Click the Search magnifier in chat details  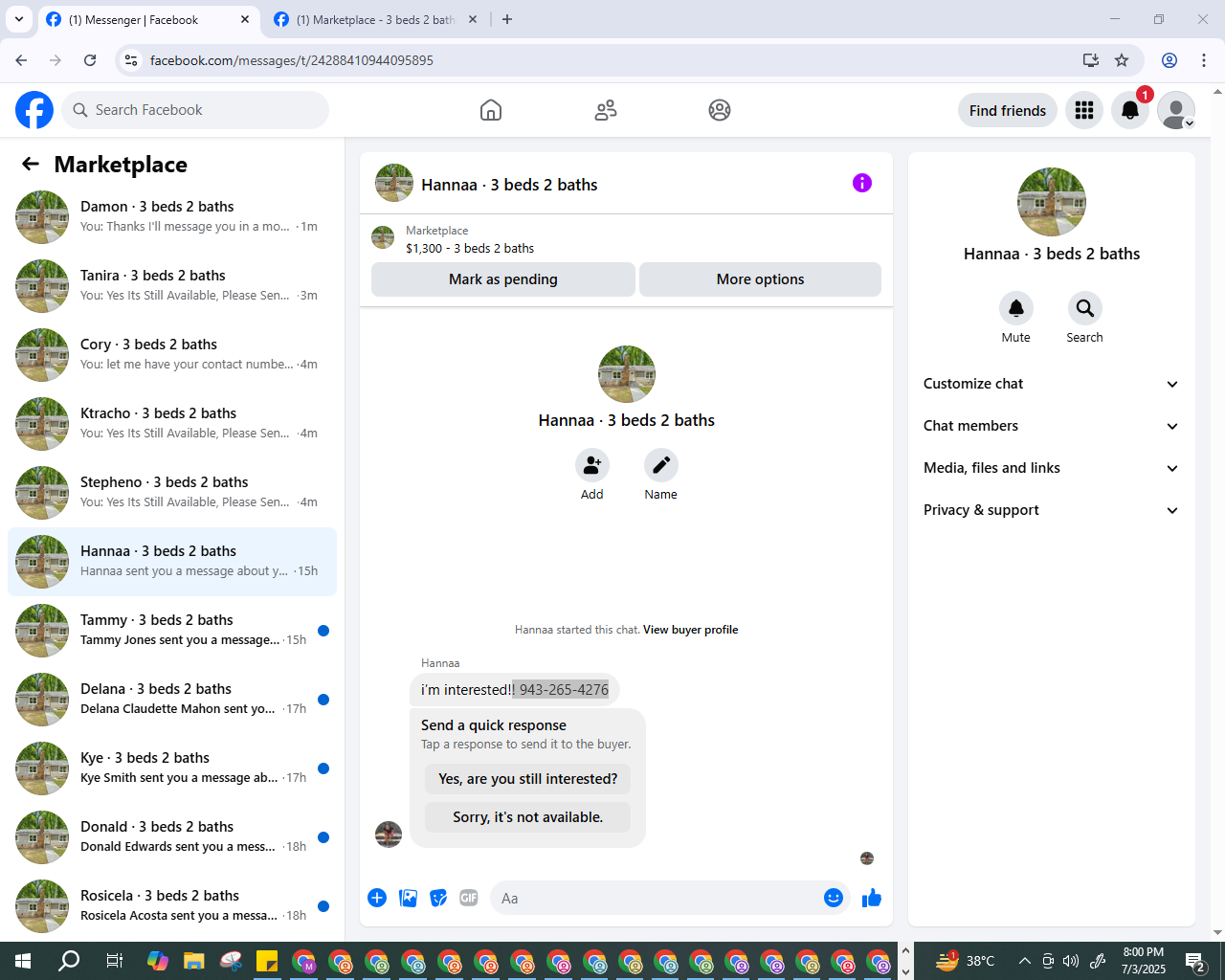pos(1085,308)
